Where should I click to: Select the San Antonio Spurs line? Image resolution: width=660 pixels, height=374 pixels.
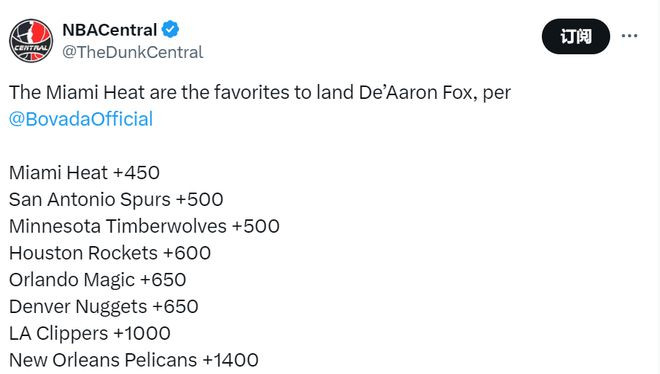click(116, 200)
